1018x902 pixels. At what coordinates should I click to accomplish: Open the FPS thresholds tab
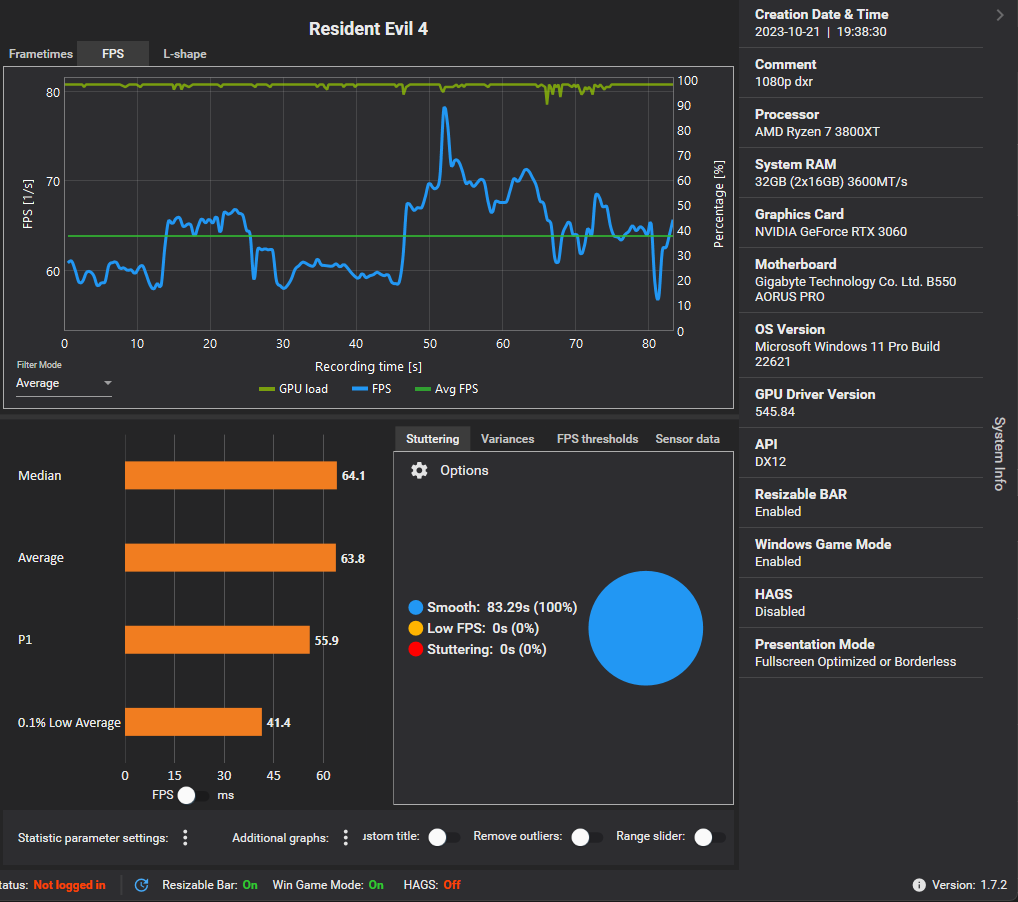[597, 439]
